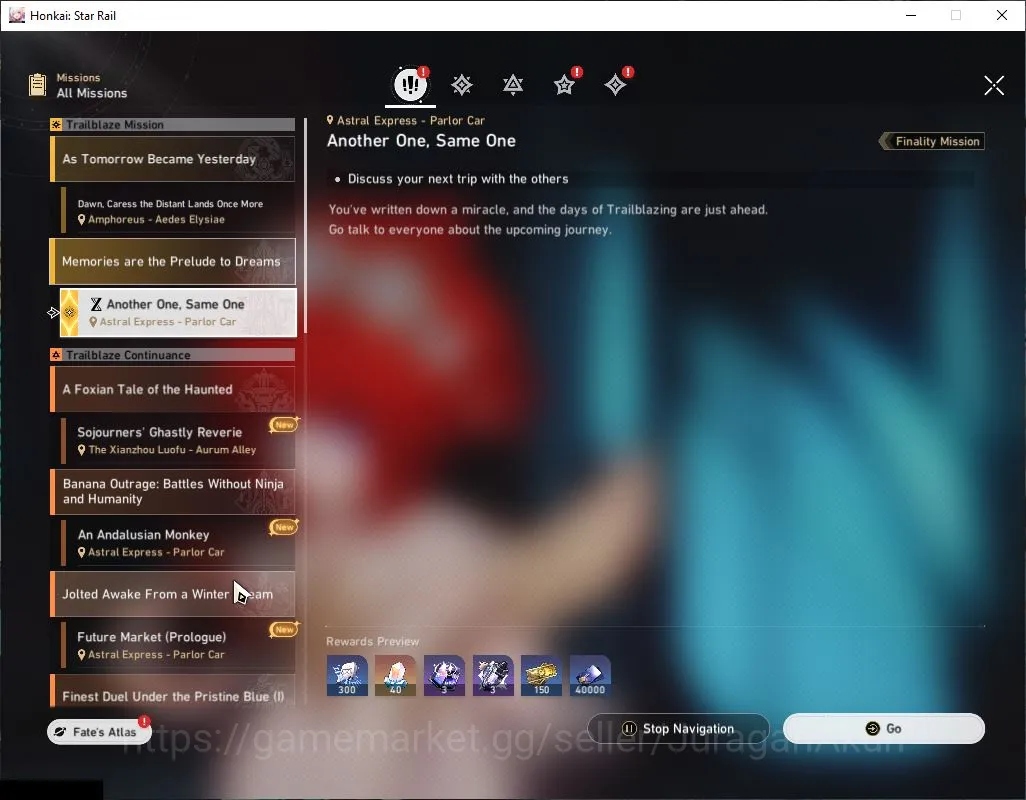Expand A Foxian Tale of the Haunted
The width and height of the screenshot is (1026, 800).
172,389
